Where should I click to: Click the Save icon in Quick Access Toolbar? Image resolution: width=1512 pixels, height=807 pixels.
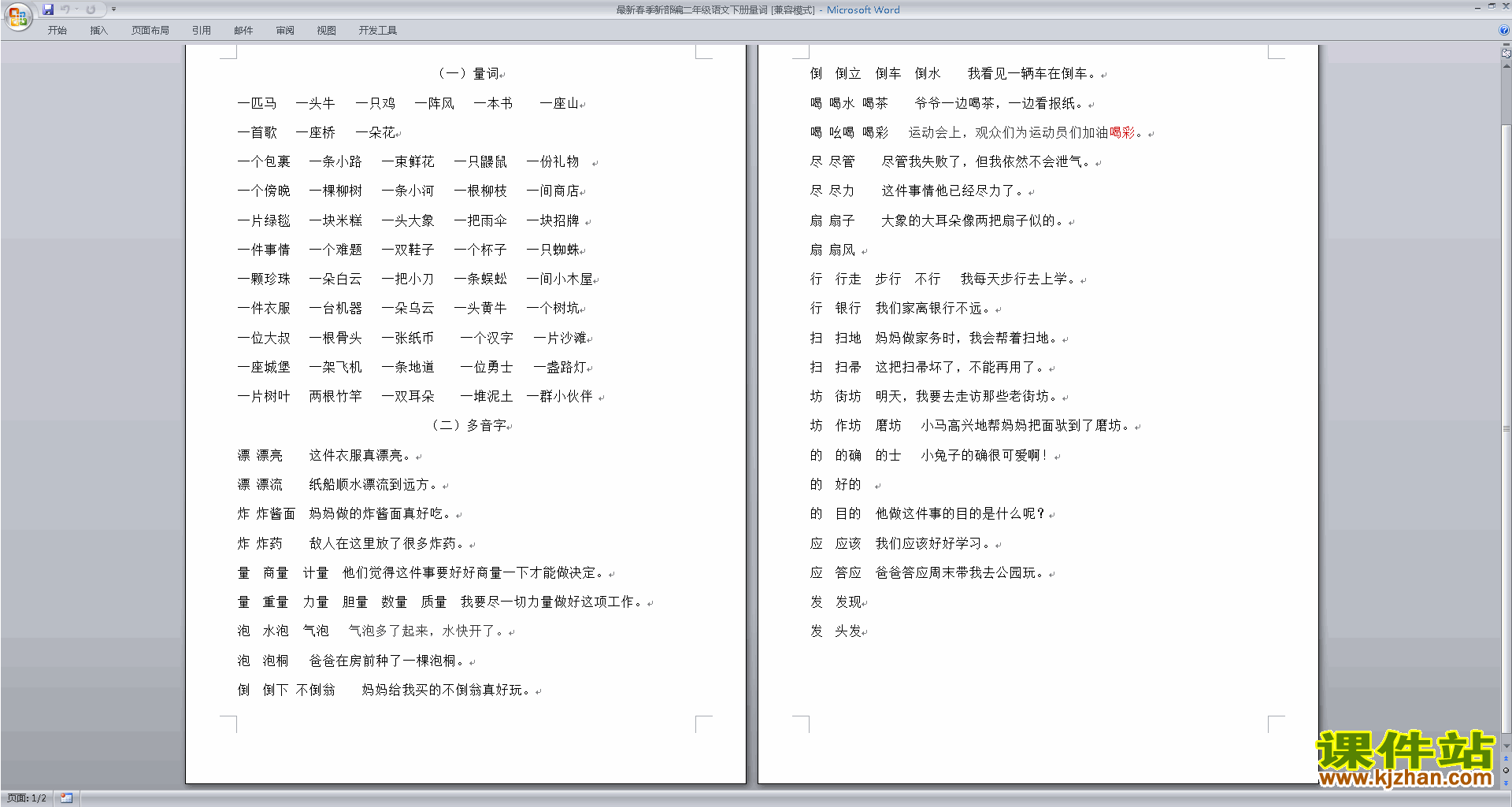48,9
